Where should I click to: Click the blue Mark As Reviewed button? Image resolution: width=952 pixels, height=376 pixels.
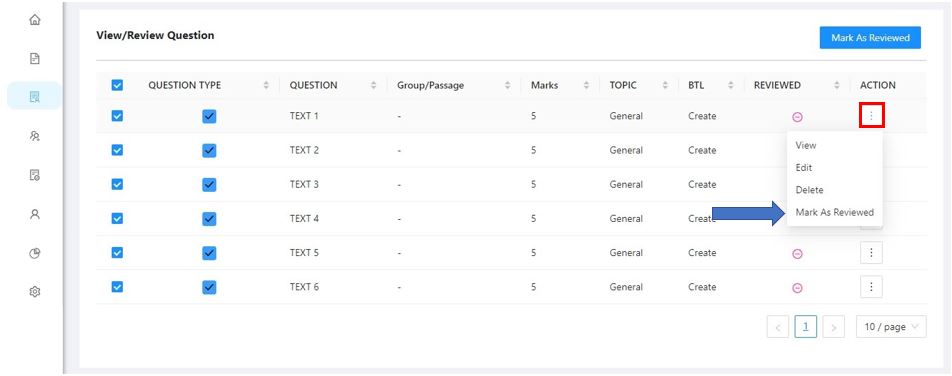click(870, 38)
